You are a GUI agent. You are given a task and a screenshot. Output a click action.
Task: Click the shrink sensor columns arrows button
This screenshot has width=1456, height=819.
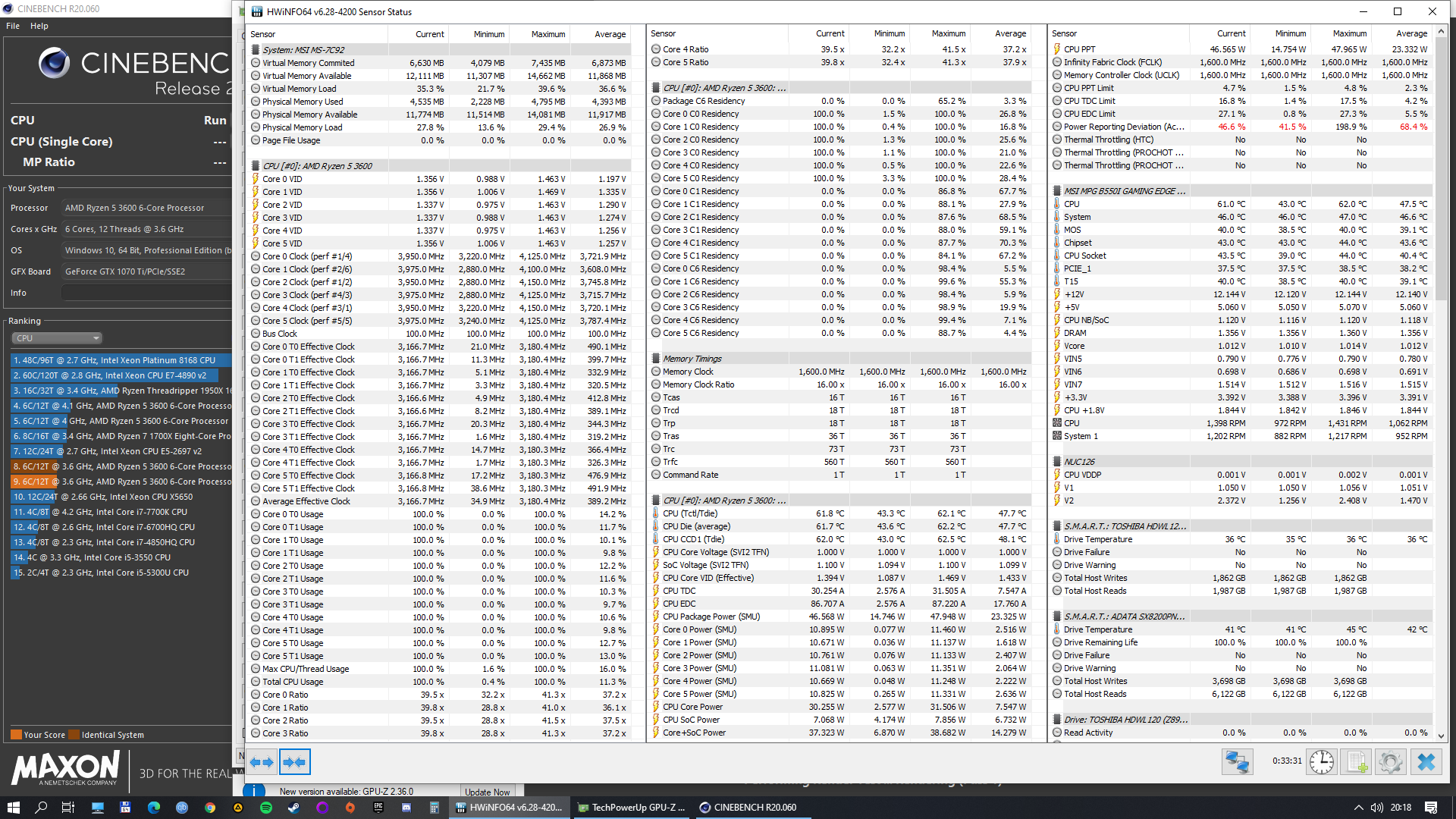[295, 761]
